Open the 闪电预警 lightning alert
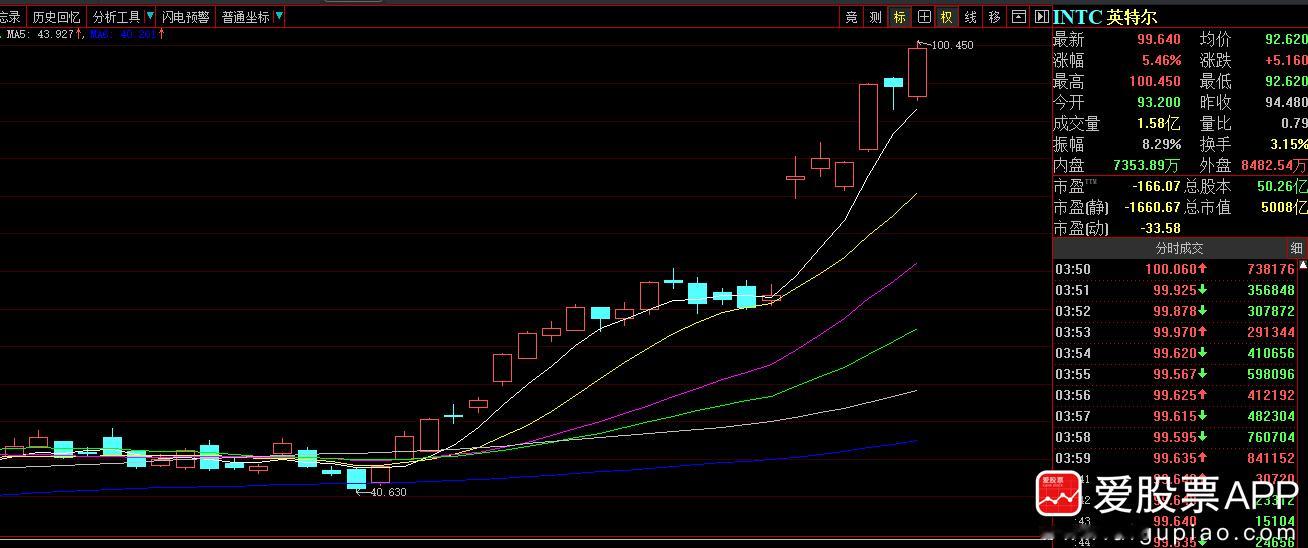1308x548 pixels. pyautogui.click(x=186, y=17)
